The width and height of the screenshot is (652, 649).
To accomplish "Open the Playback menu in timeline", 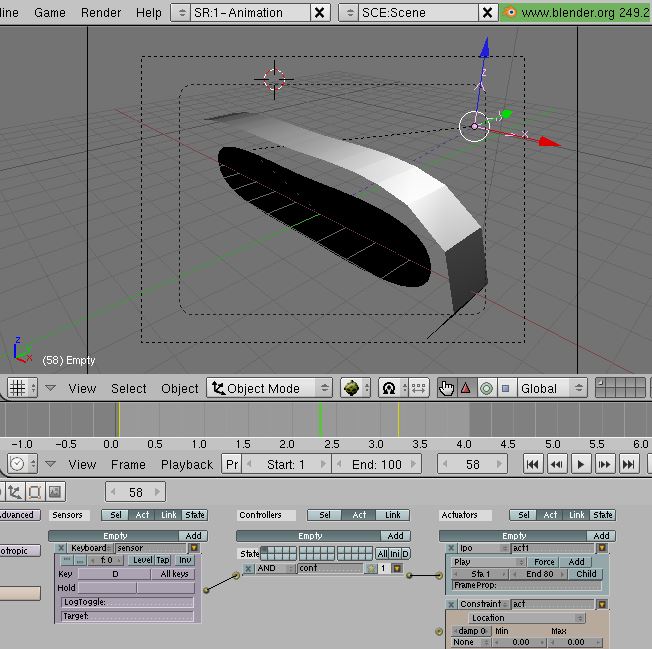I will (x=187, y=464).
